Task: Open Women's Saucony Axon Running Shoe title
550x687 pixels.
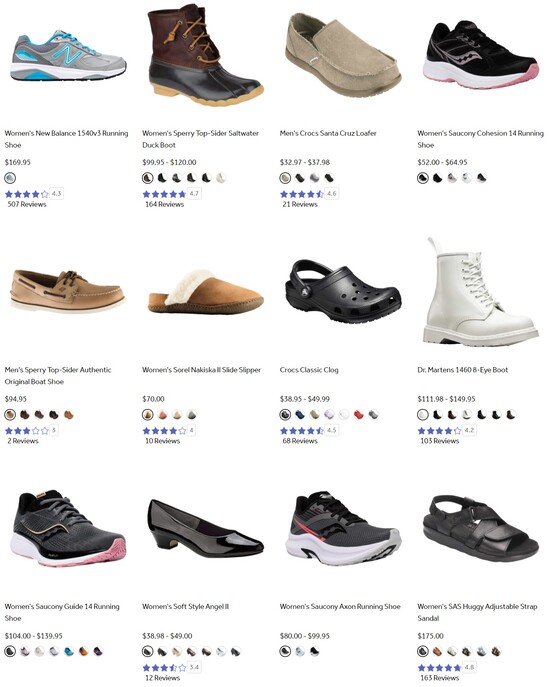Action: click(x=340, y=606)
